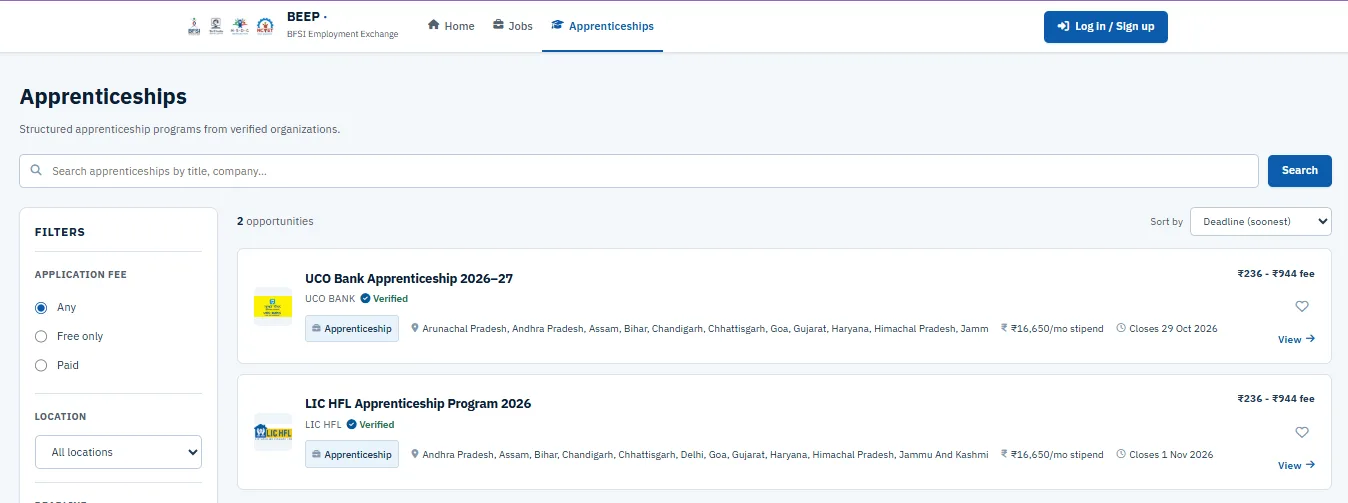The width and height of the screenshot is (1348, 503).
Task: Open the Home nav item
Action: click(451, 26)
